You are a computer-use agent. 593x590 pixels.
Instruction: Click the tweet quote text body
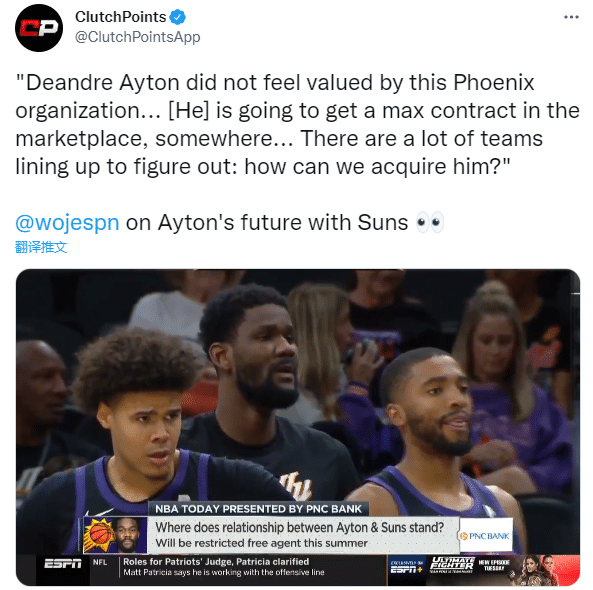click(297, 124)
